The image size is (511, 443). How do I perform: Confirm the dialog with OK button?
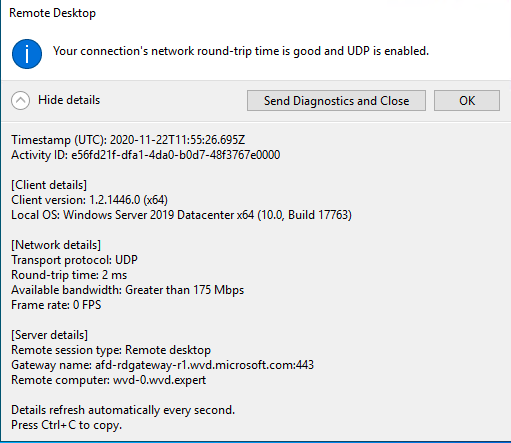click(467, 100)
